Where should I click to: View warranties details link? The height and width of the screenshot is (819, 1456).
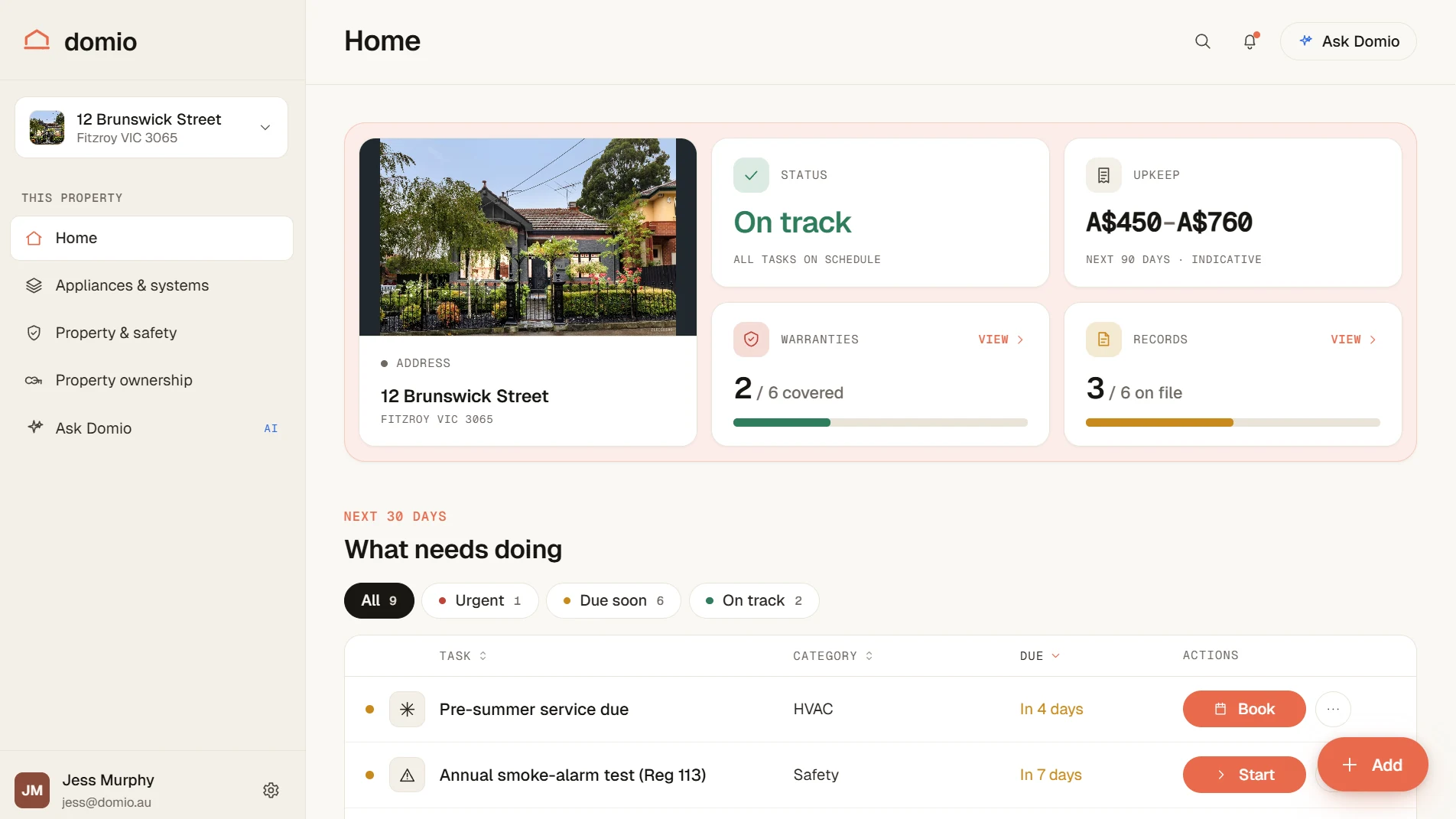tap(1001, 340)
